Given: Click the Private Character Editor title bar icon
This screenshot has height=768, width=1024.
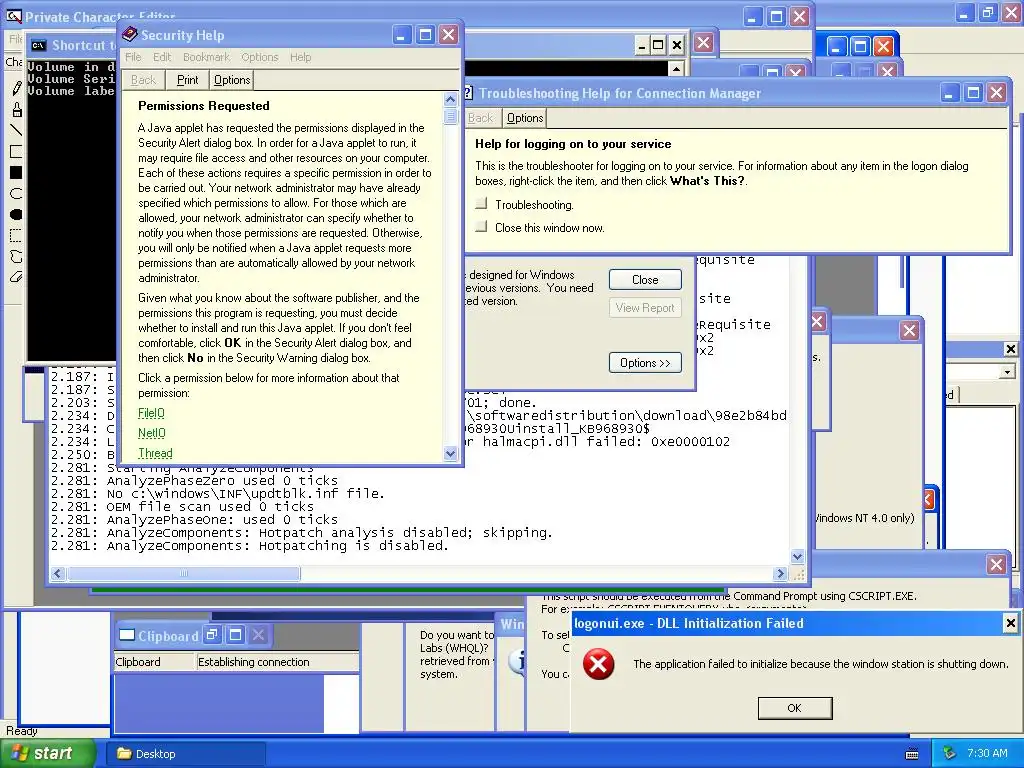Looking at the screenshot, I should click(13, 17).
